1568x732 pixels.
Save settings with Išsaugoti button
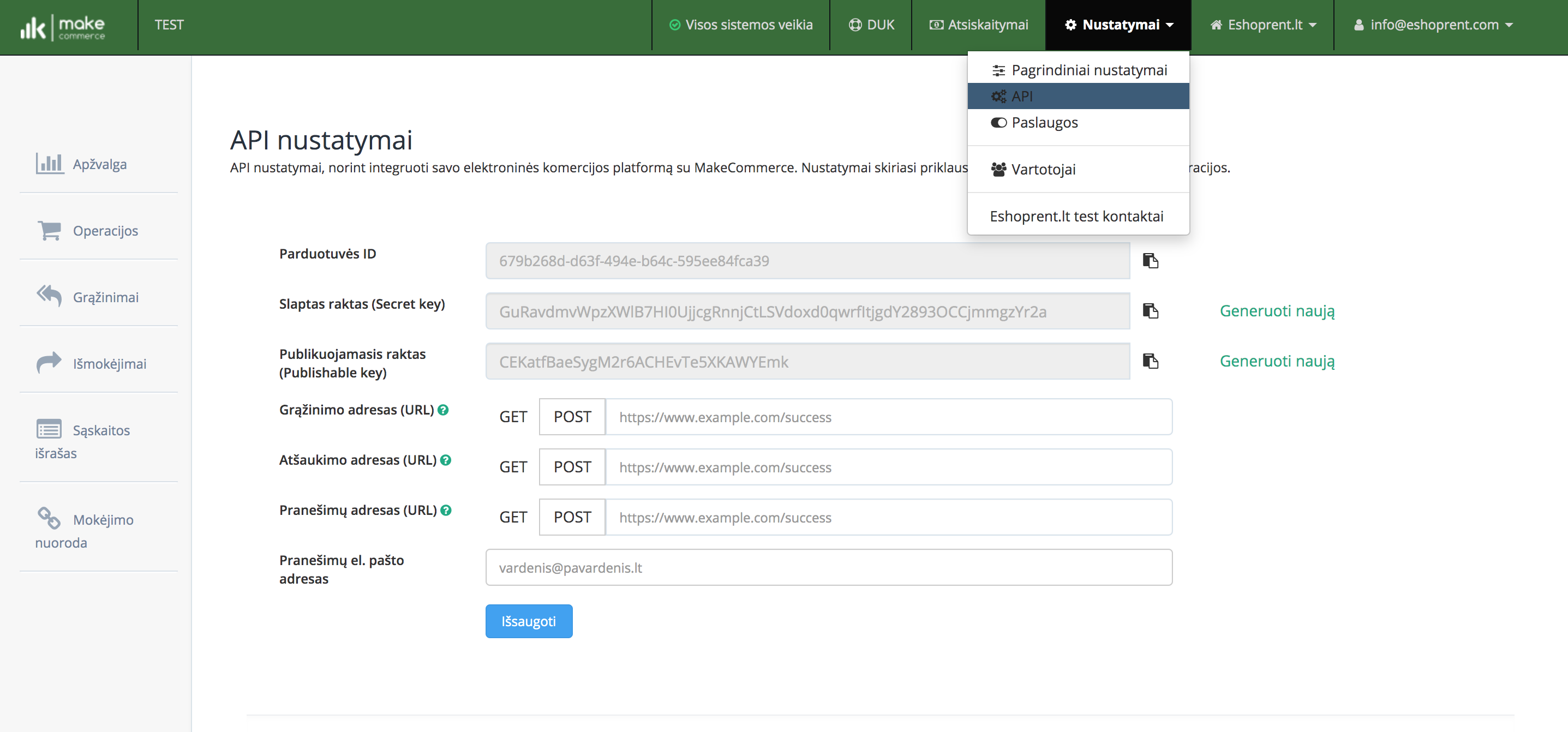pyautogui.click(x=528, y=621)
